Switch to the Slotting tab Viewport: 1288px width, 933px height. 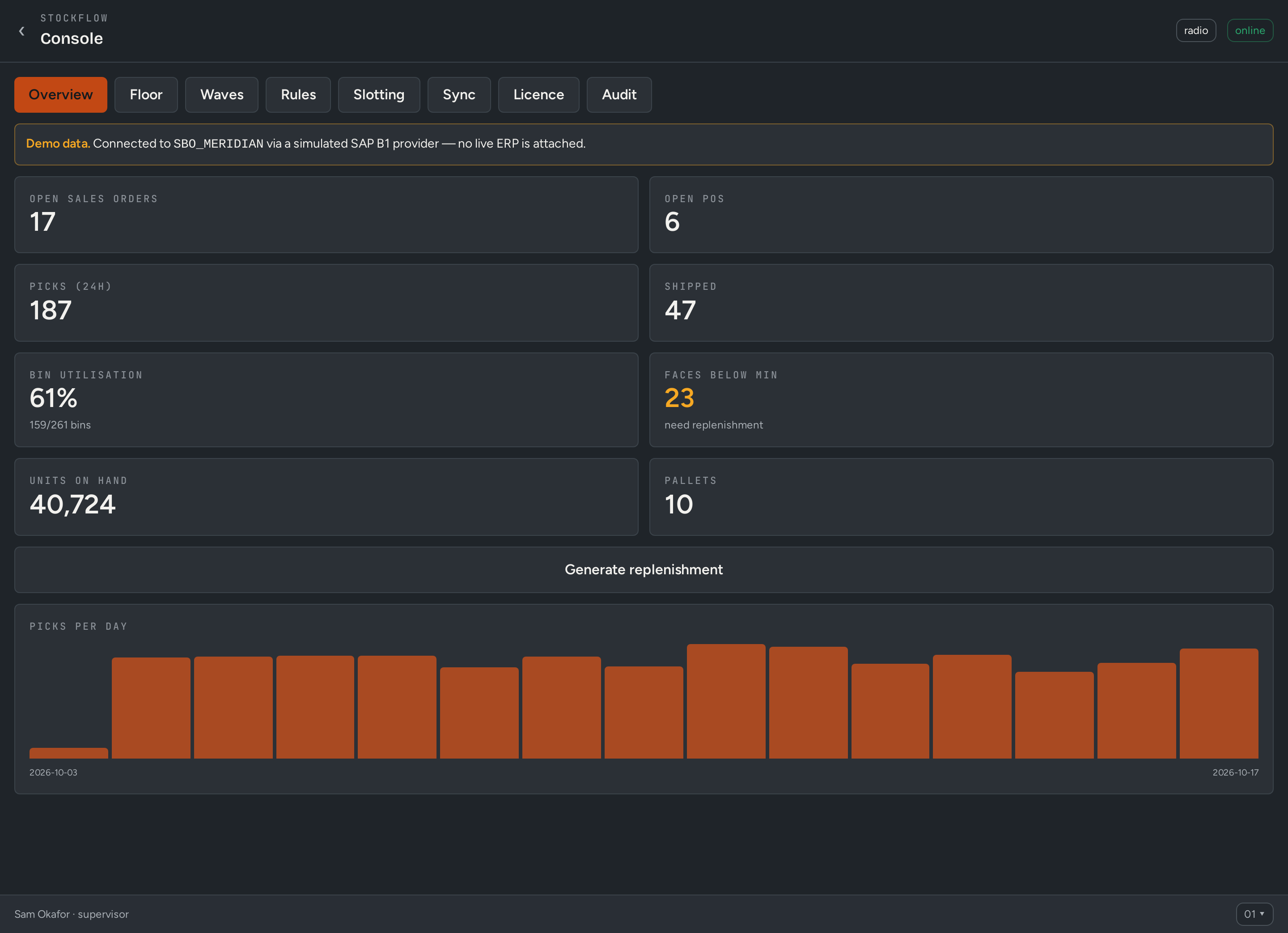click(379, 95)
